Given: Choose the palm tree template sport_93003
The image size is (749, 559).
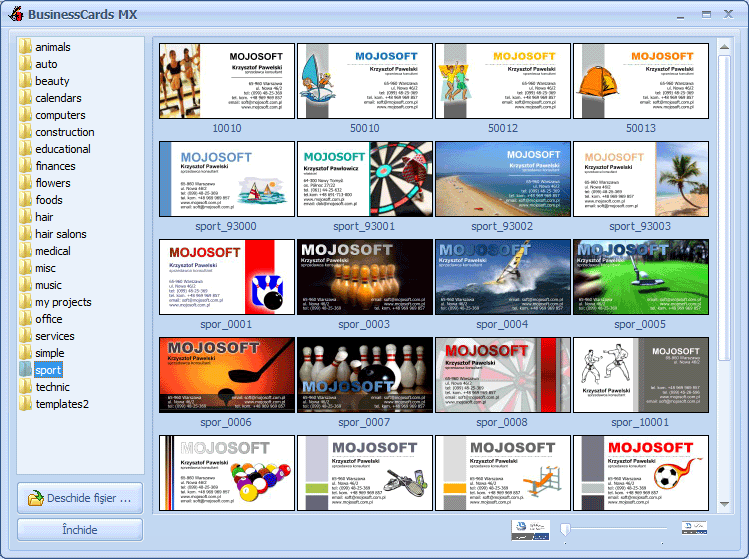Looking at the screenshot, I should pyautogui.click(x=641, y=179).
